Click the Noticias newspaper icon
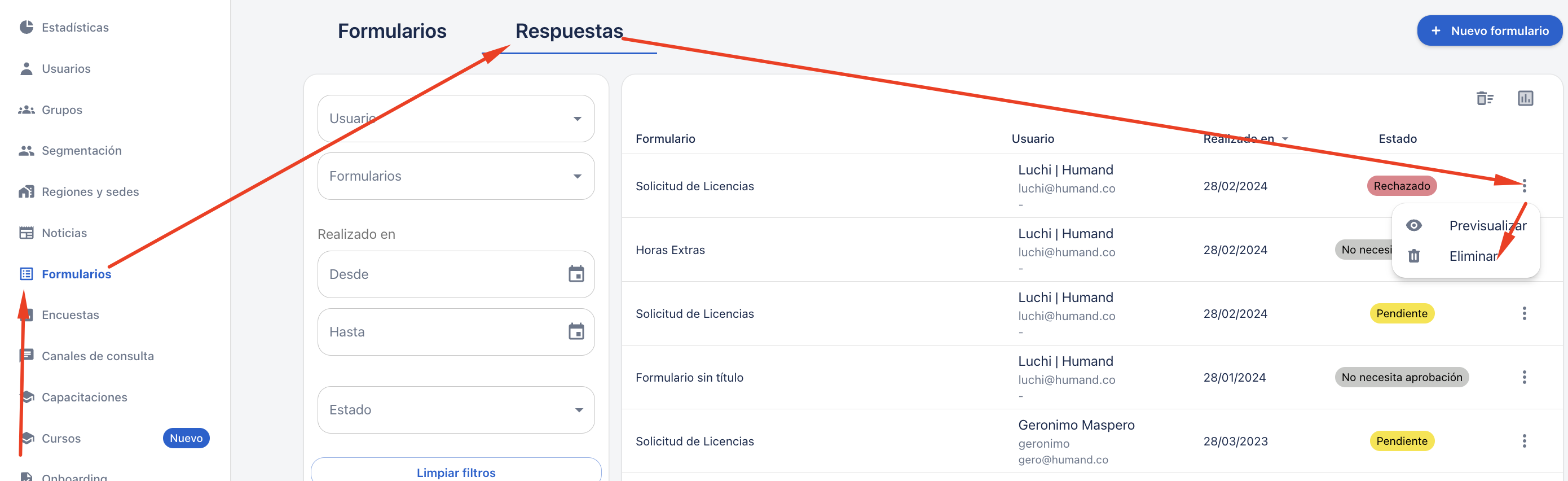The height and width of the screenshot is (481, 1568). click(x=26, y=233)
